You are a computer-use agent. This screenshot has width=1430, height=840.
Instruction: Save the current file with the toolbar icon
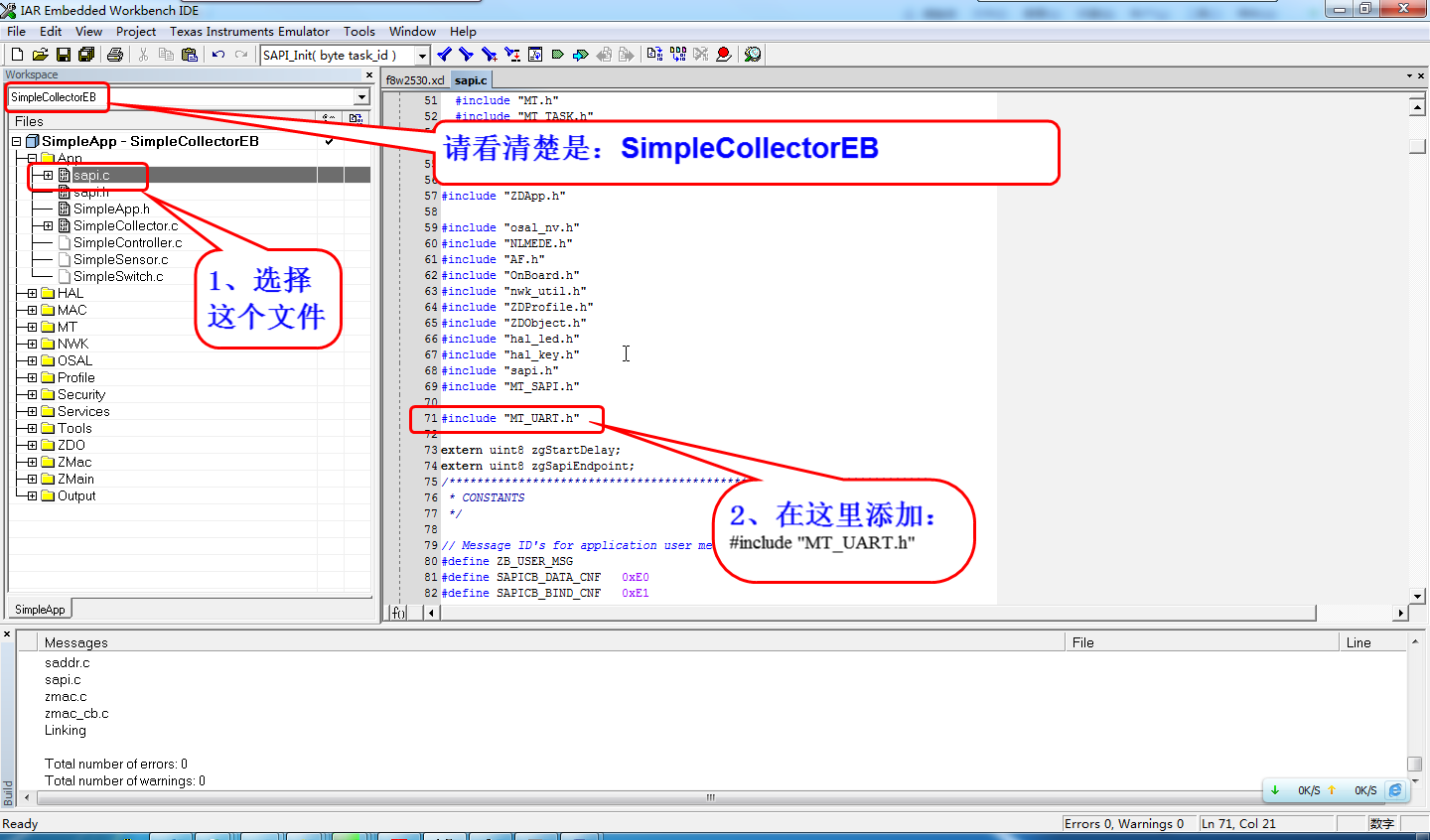[x=64, y=55]
